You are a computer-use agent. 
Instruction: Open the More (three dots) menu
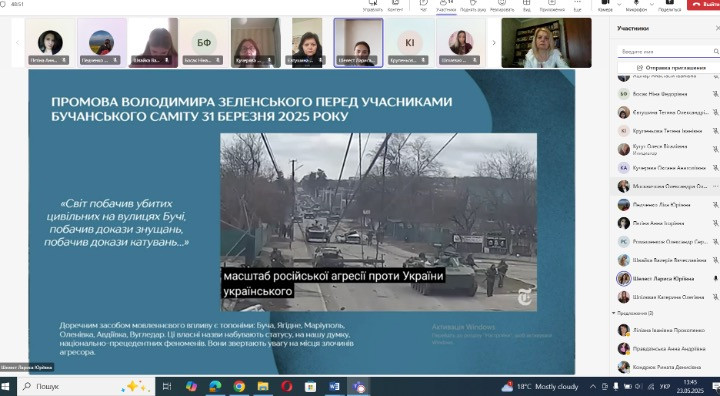(x=577, y=5)
